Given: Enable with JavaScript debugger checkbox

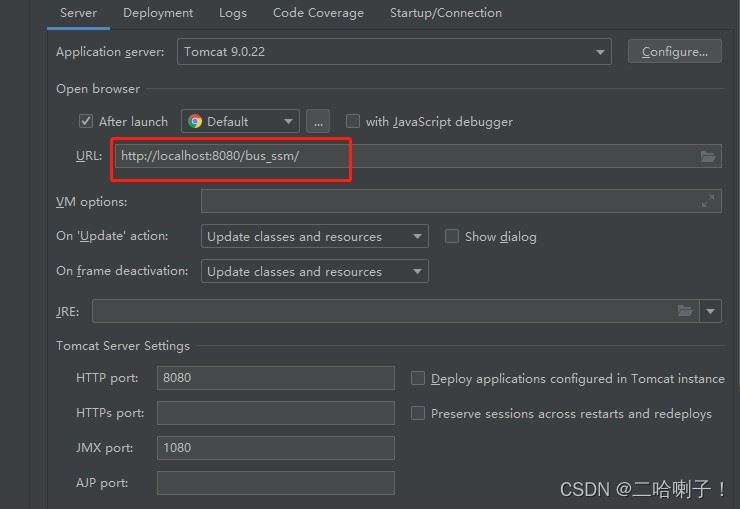Looking at the screenshot, I should pos(353,121).
